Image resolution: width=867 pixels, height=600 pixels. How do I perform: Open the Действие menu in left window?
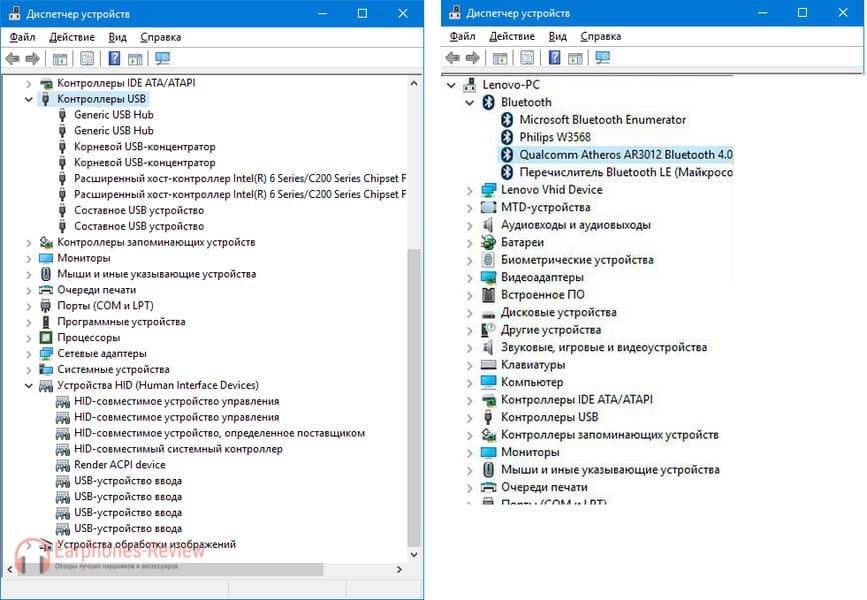pyautogui.click(x=71, y=37)
